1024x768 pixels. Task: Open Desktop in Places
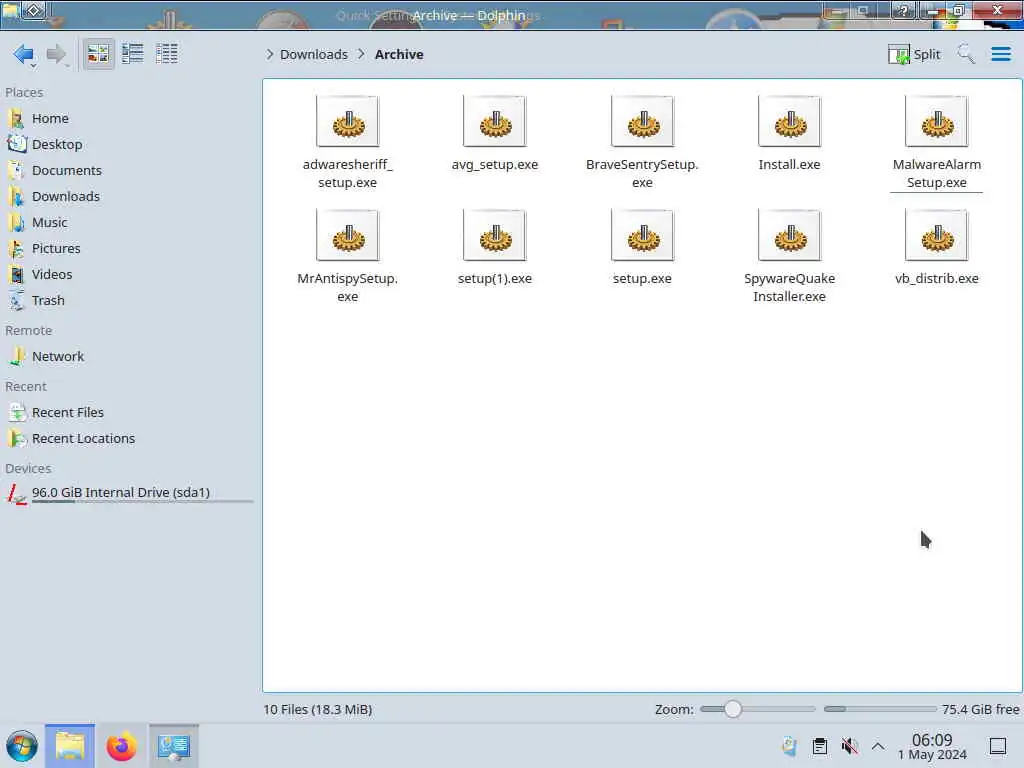129,144
